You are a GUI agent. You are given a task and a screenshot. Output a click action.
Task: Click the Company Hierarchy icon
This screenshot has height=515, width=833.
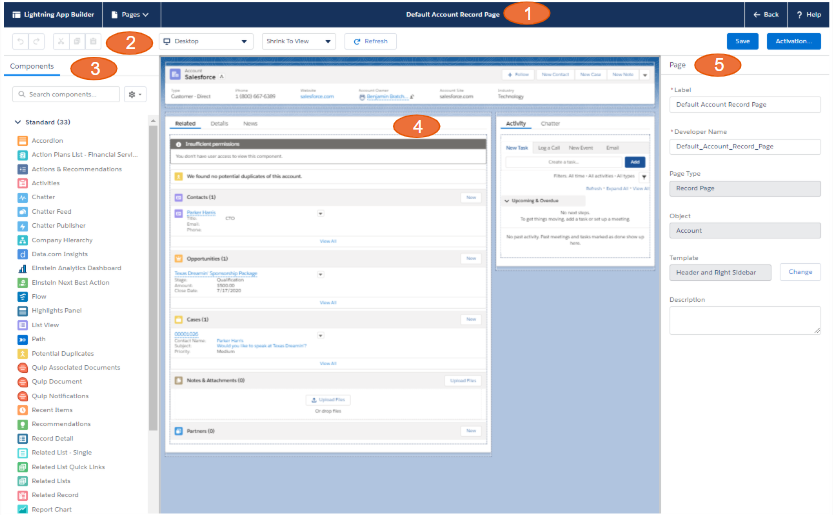pyautogui.click(x=22, y=240)
